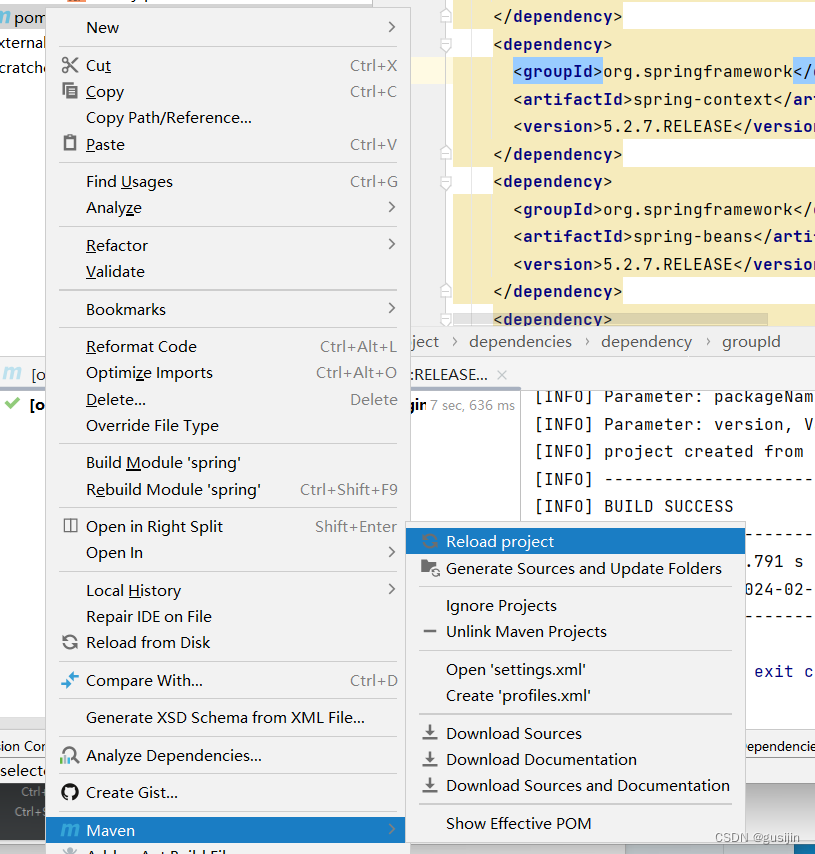This screenshot has height=854, width=815.
Task: Click the Paste clipboard icon
Action: [70, 143]
